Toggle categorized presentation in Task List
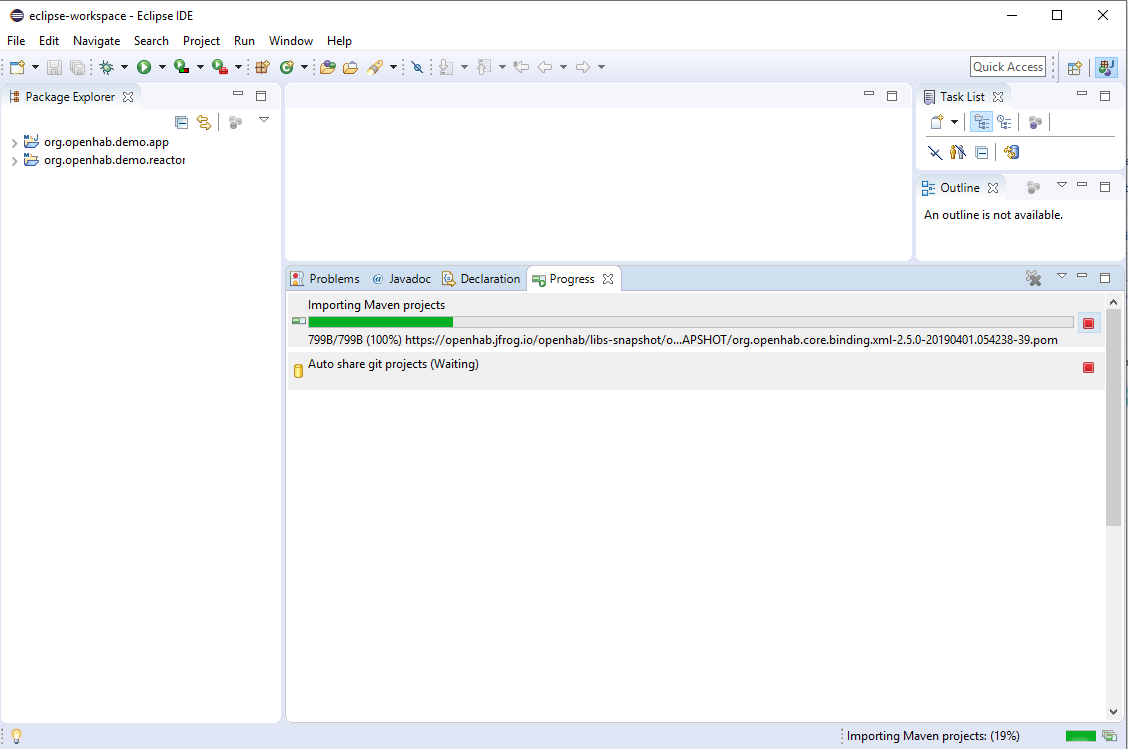Image resolution: width=1128 pixels, height=749 pixels. click(981, 121)
